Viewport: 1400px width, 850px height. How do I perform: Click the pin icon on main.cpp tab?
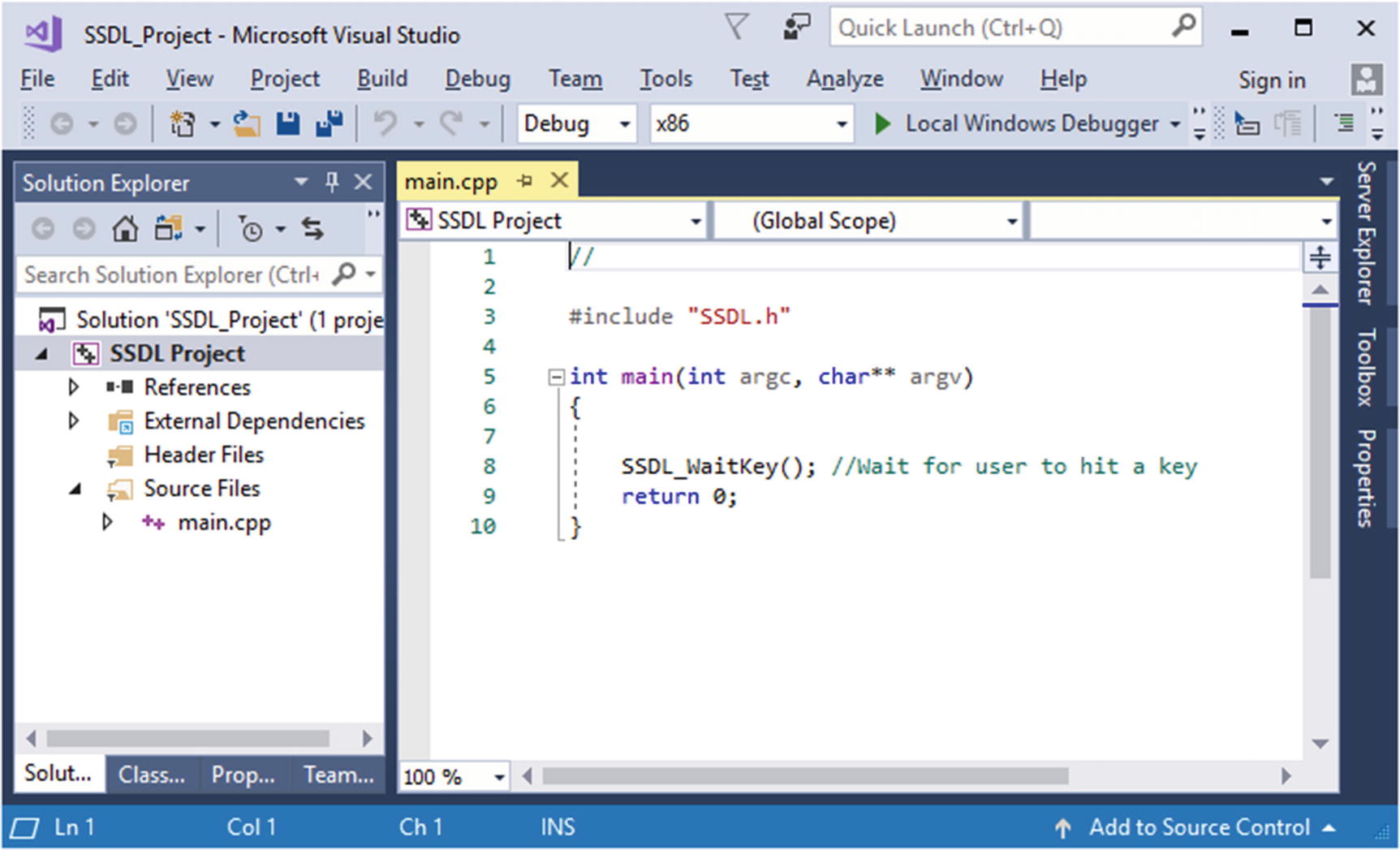[x=524, y=181]
